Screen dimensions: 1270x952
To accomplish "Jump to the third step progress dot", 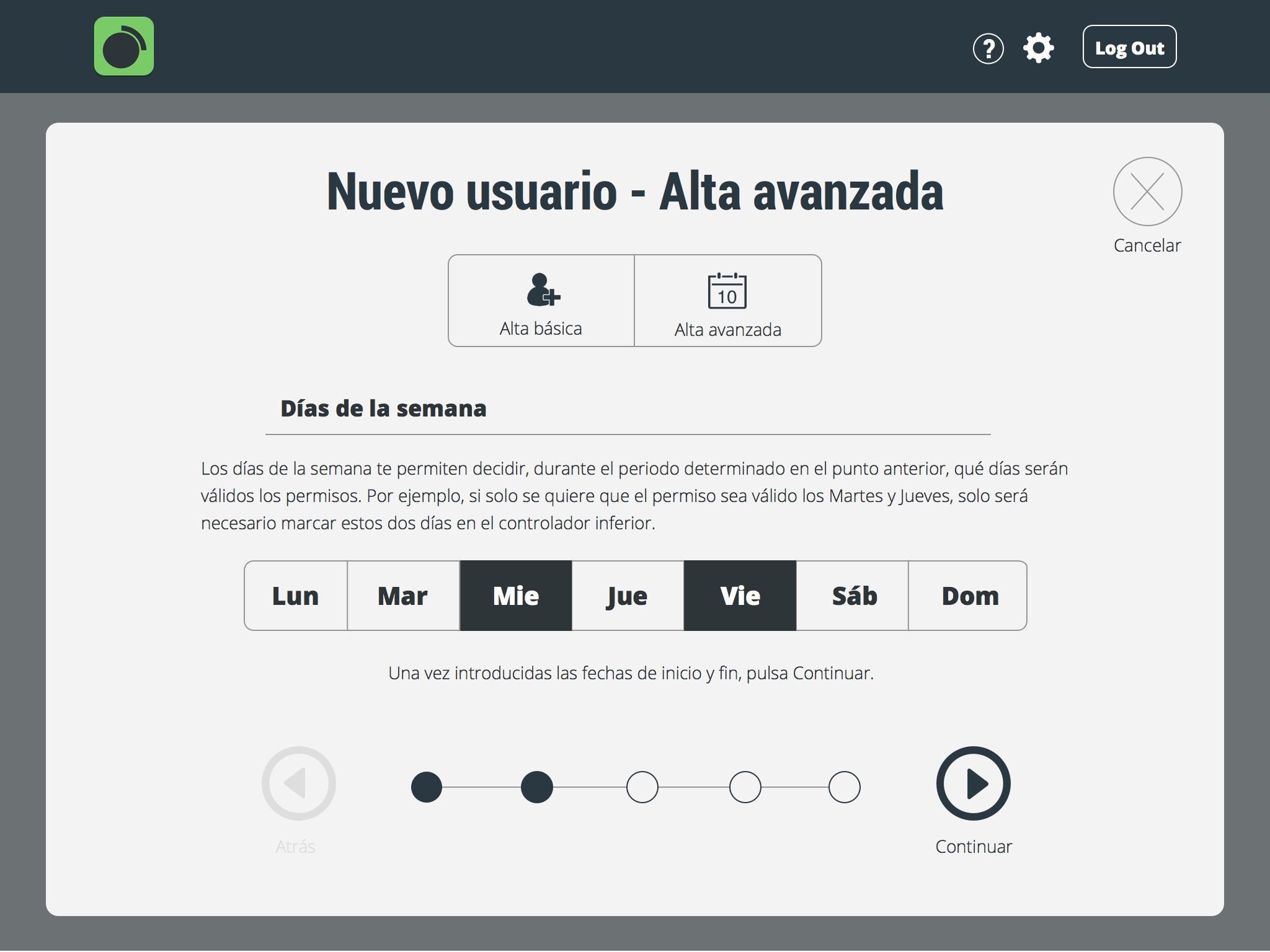I will tap(642, 787).
